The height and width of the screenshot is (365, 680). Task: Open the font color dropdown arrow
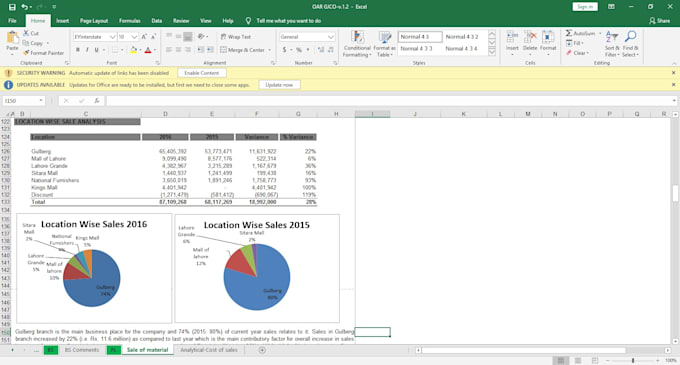pyautogui.click(x=155, y=50)
